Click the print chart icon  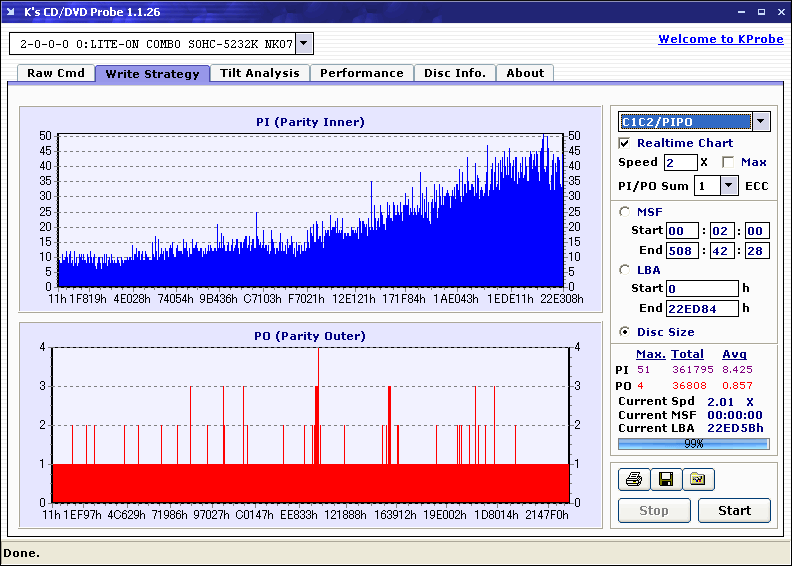(633, 480)
